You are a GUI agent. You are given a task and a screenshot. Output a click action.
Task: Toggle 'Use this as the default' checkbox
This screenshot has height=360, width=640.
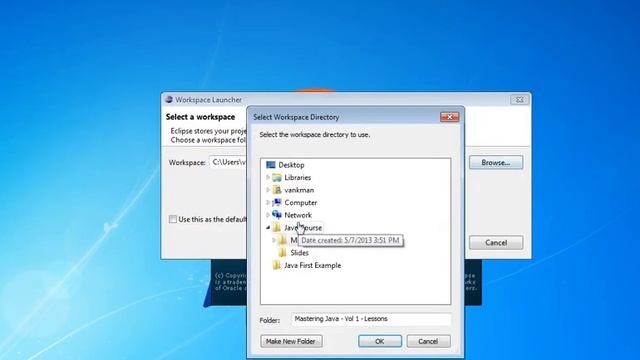tap(173, 220)
